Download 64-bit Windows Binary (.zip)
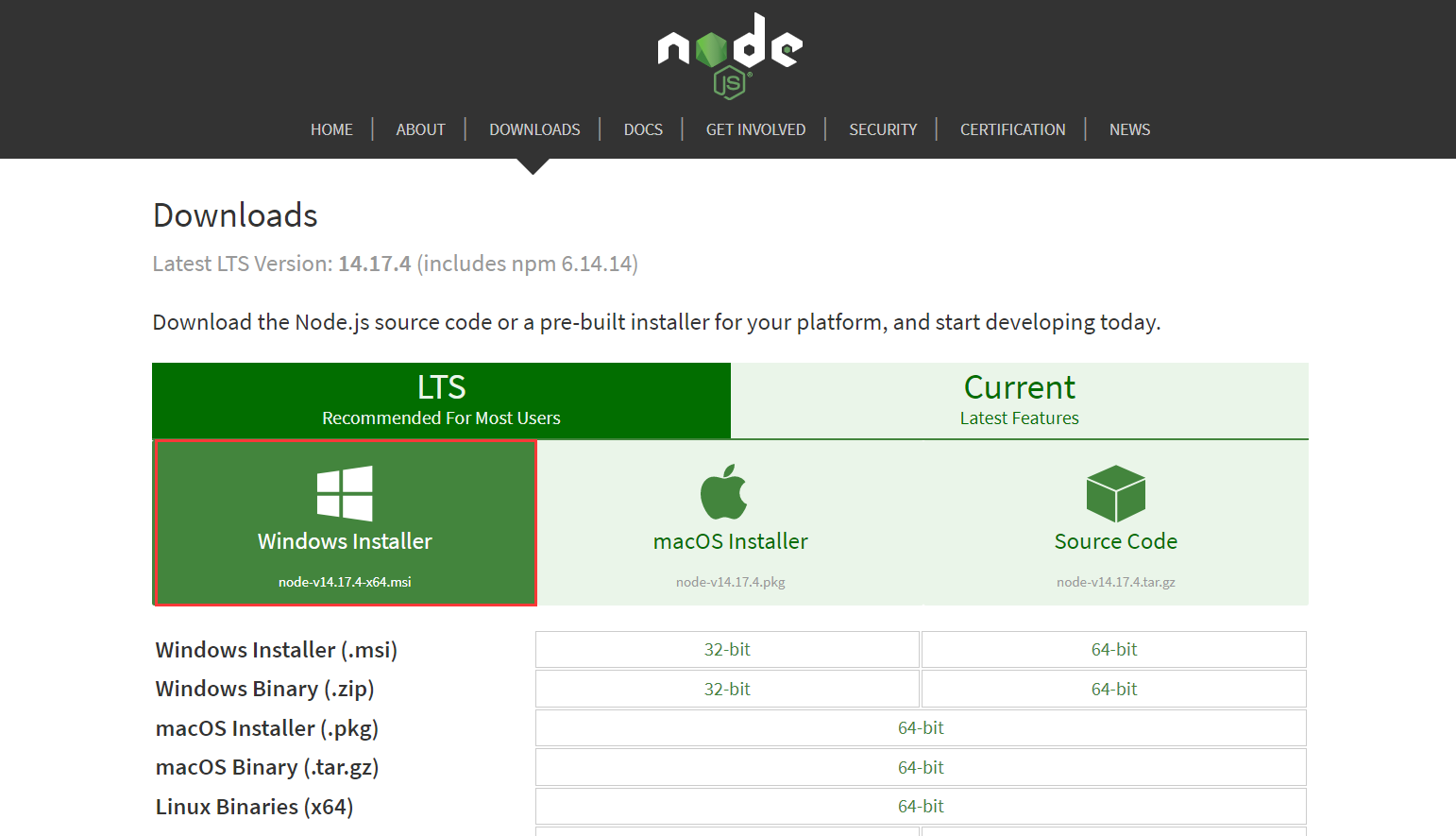This screenshot has height=836, width=1456. tap(1114, 690)
